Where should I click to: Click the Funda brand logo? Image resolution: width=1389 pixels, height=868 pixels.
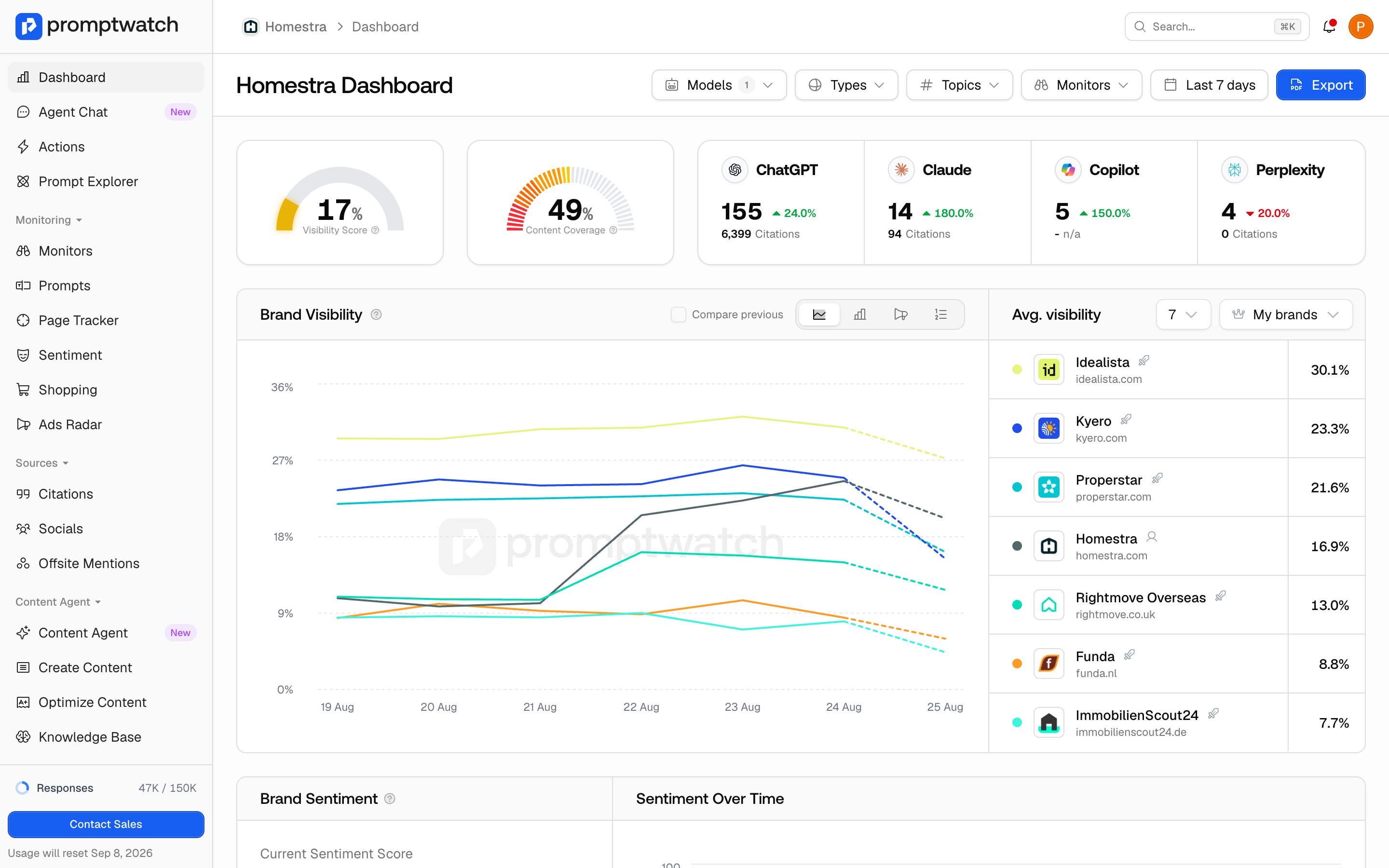pos(1049,664)
